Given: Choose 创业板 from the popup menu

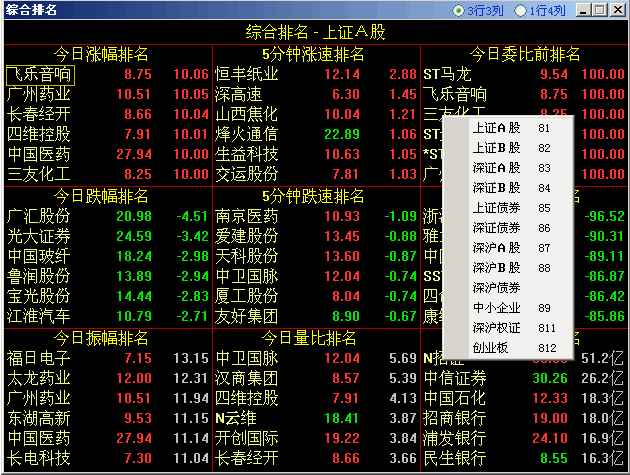Looking at the screenshot, I should [508, 348].
